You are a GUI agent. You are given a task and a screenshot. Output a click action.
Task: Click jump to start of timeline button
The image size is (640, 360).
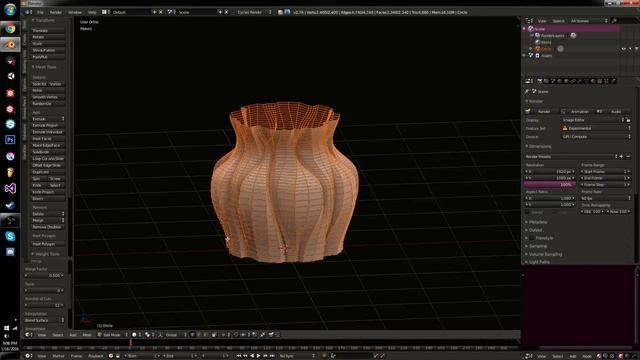point(239,356)
